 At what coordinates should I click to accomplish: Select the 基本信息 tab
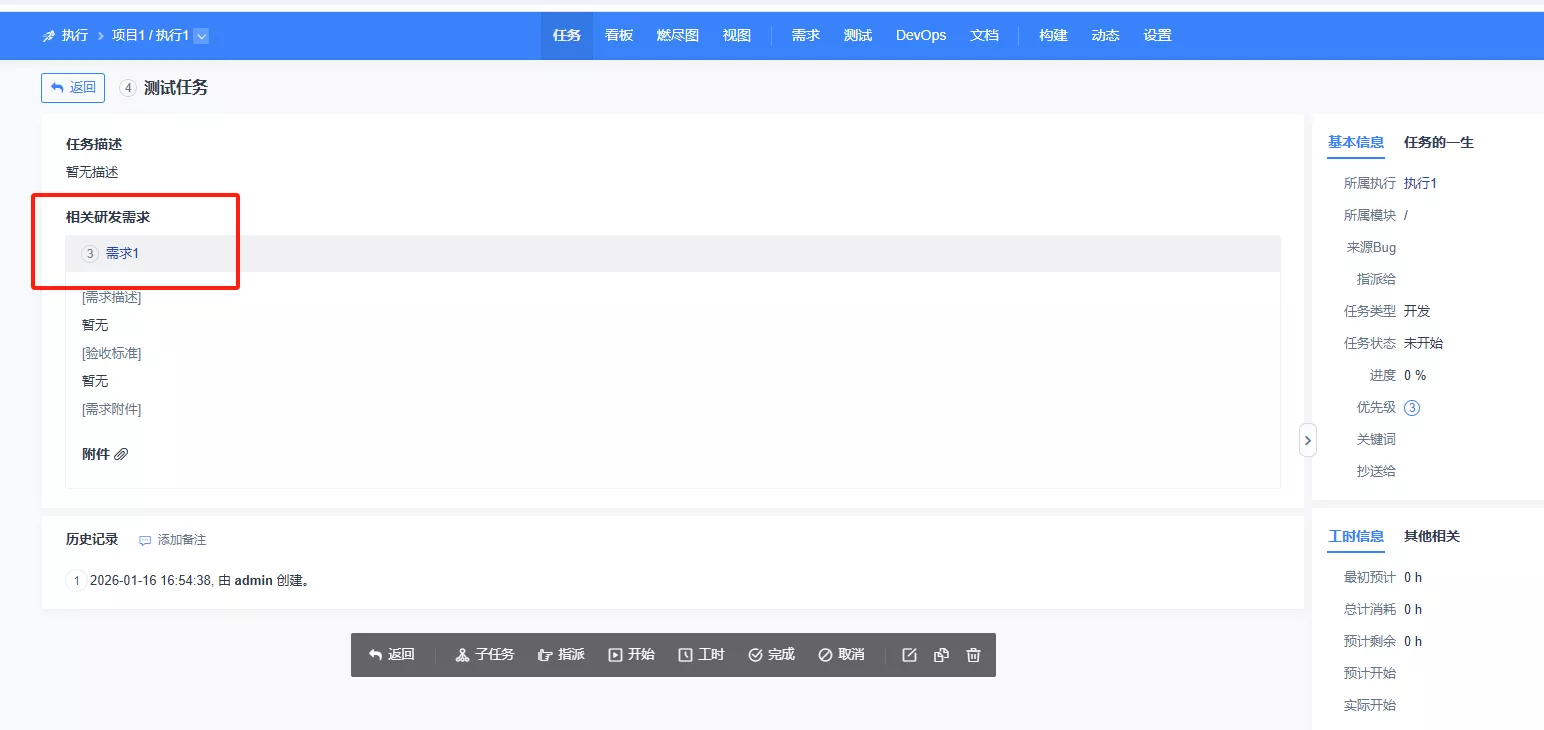[x=1356, y=142]
